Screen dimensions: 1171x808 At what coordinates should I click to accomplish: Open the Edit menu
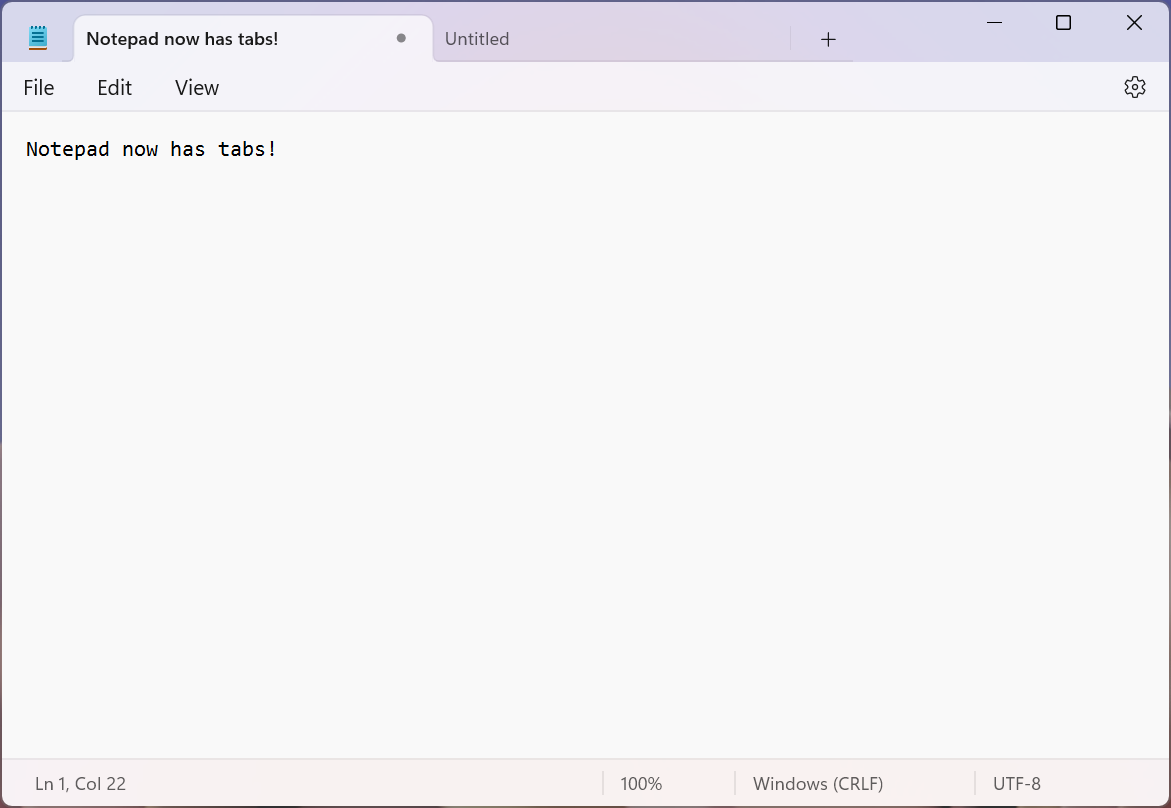click(x=114, y=88)
